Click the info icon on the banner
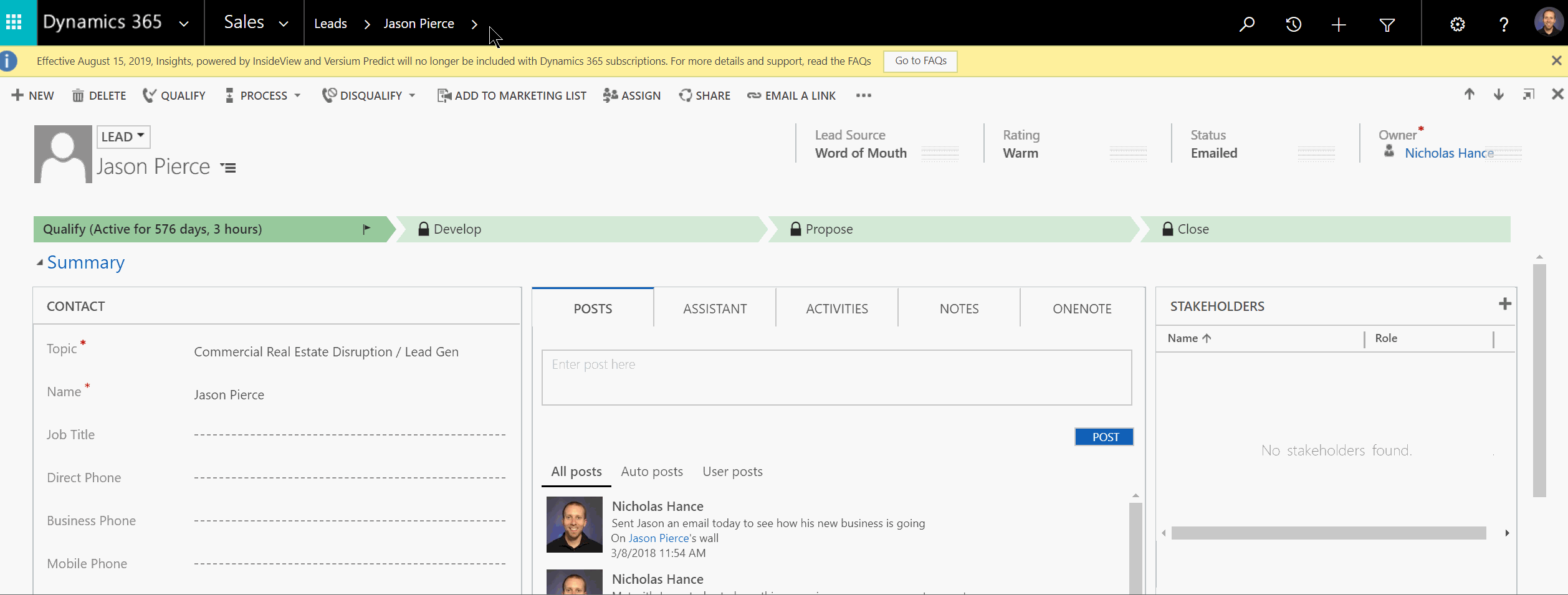1568x595 pixels. [8, 61]
